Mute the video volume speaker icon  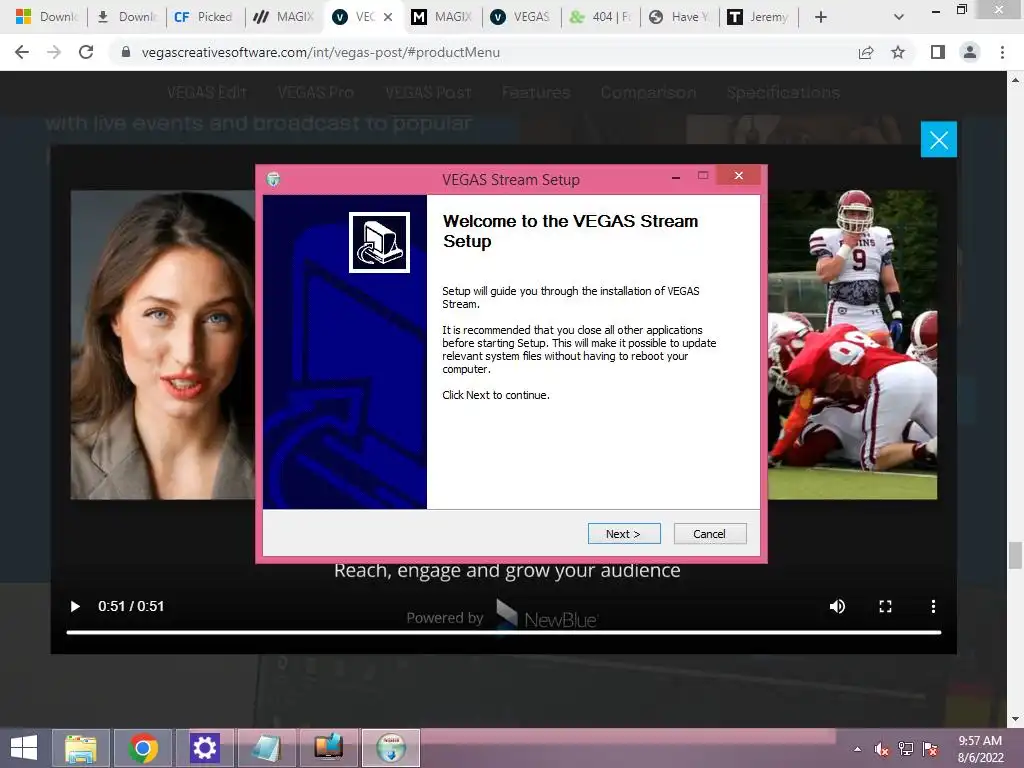pos(837,607)
